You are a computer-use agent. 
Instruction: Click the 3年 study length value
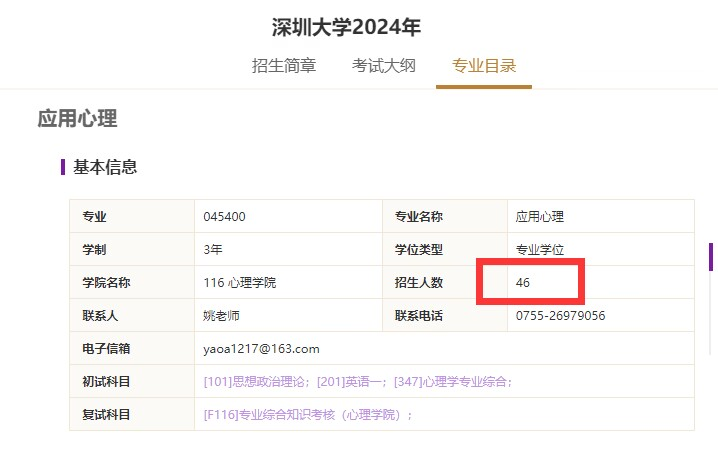[x=213, y=250]
